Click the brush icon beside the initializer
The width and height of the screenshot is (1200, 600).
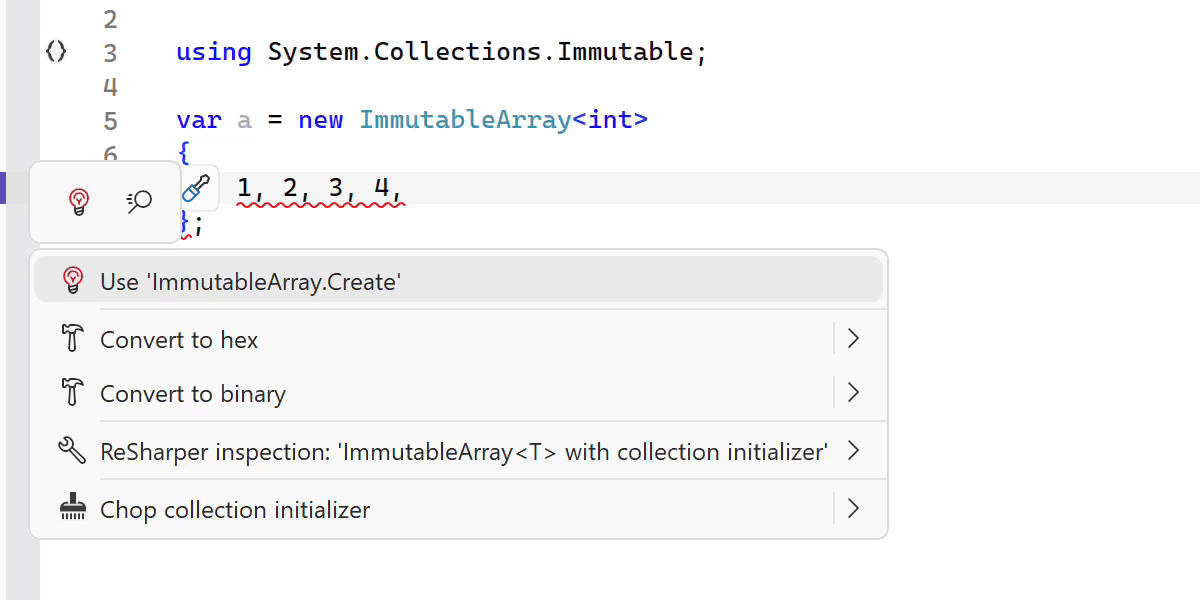click(197, 188)
